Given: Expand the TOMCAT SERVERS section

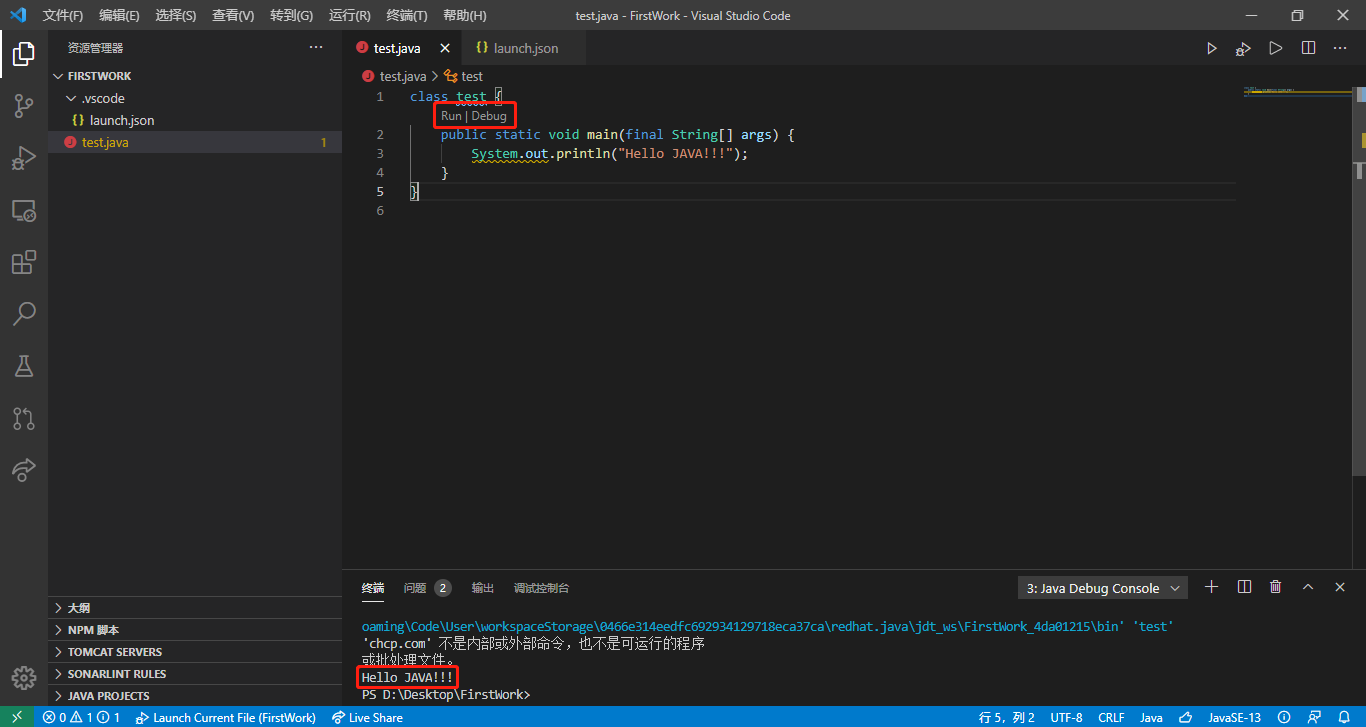Looking at the screenshot, I should [x=195, y=652].
